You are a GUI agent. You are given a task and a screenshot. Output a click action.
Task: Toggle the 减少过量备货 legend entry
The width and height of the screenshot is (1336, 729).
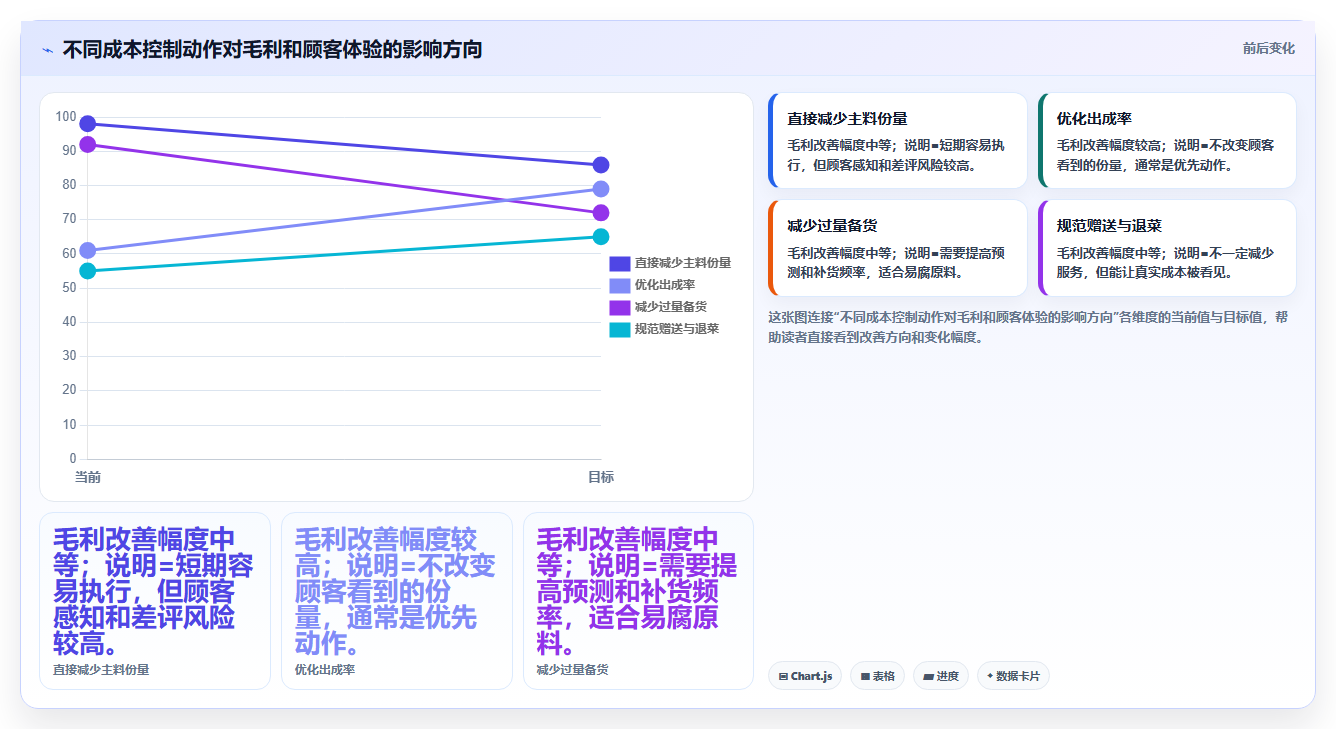(x=658, y=307)
